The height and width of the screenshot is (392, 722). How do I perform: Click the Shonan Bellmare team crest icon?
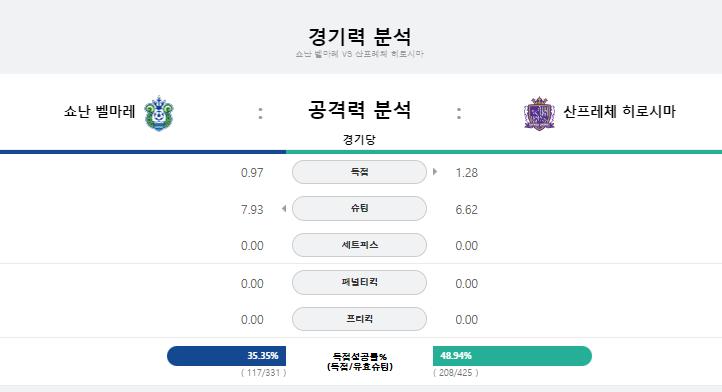tap(159, 113)
